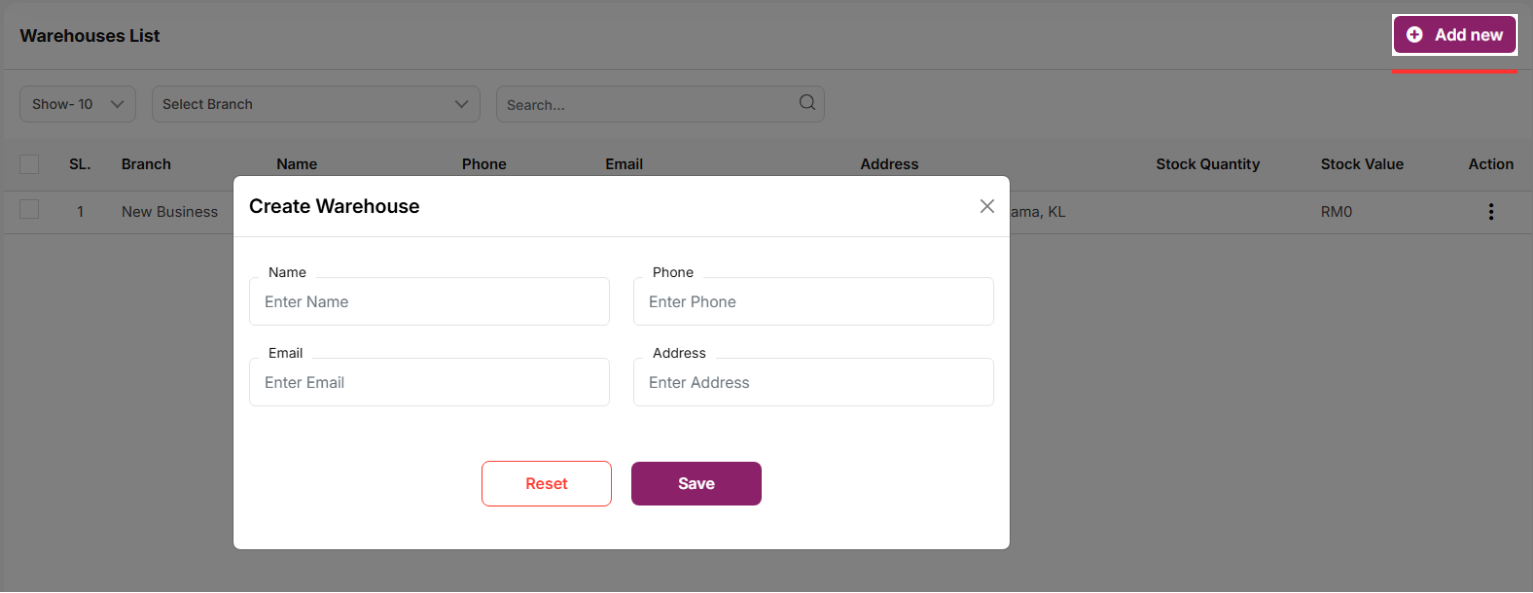Viewport: 1533px width, 593px height.
Task: Click the warehouse Search box
Action: tap(650, 104)
